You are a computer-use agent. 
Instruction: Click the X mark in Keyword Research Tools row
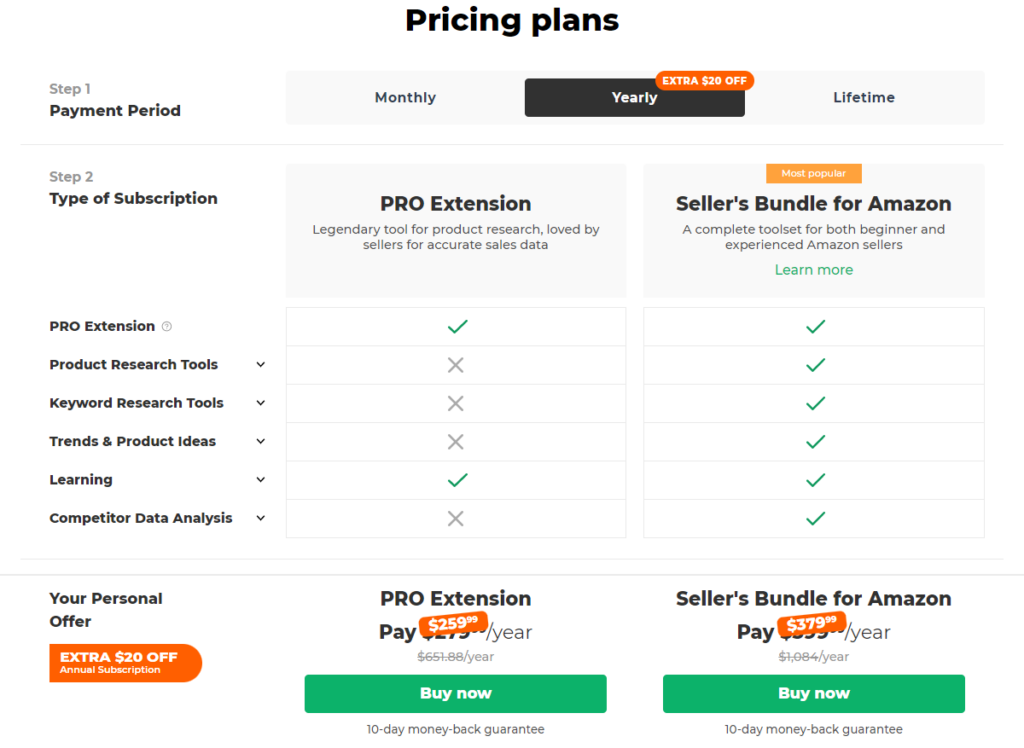click(x=456, y=404)
